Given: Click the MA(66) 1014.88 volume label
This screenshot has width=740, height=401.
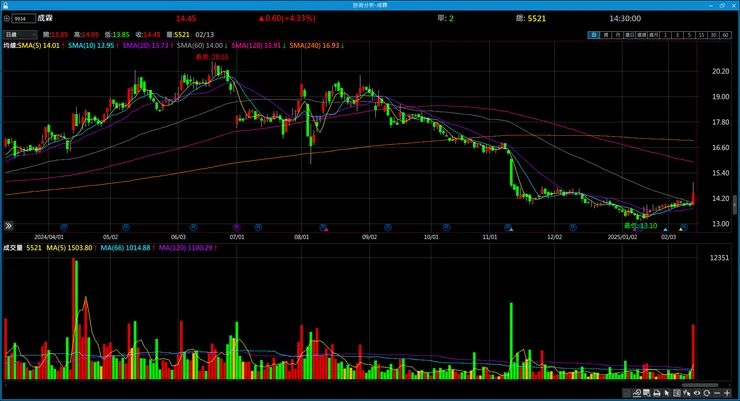Looking at the screenshot, I should (x=125, y=248).
